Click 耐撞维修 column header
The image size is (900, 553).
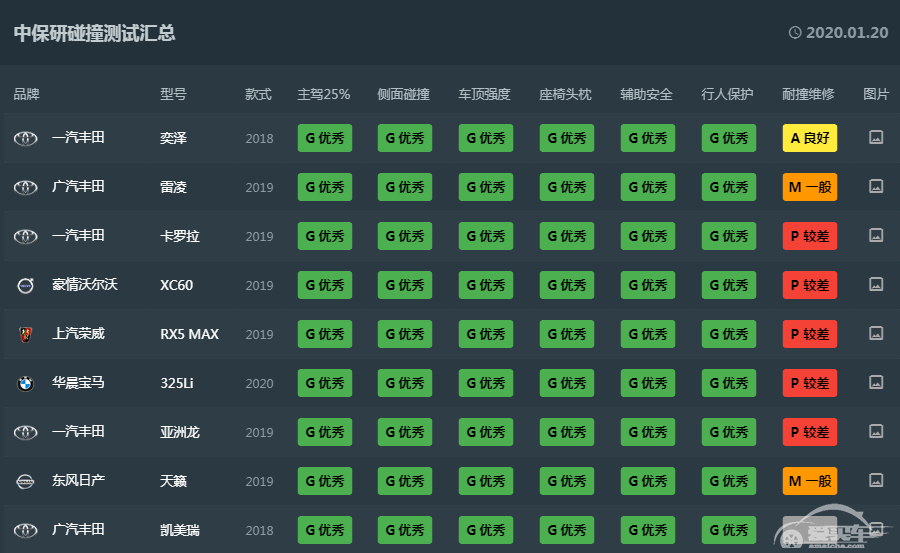[x=808, y=95]
